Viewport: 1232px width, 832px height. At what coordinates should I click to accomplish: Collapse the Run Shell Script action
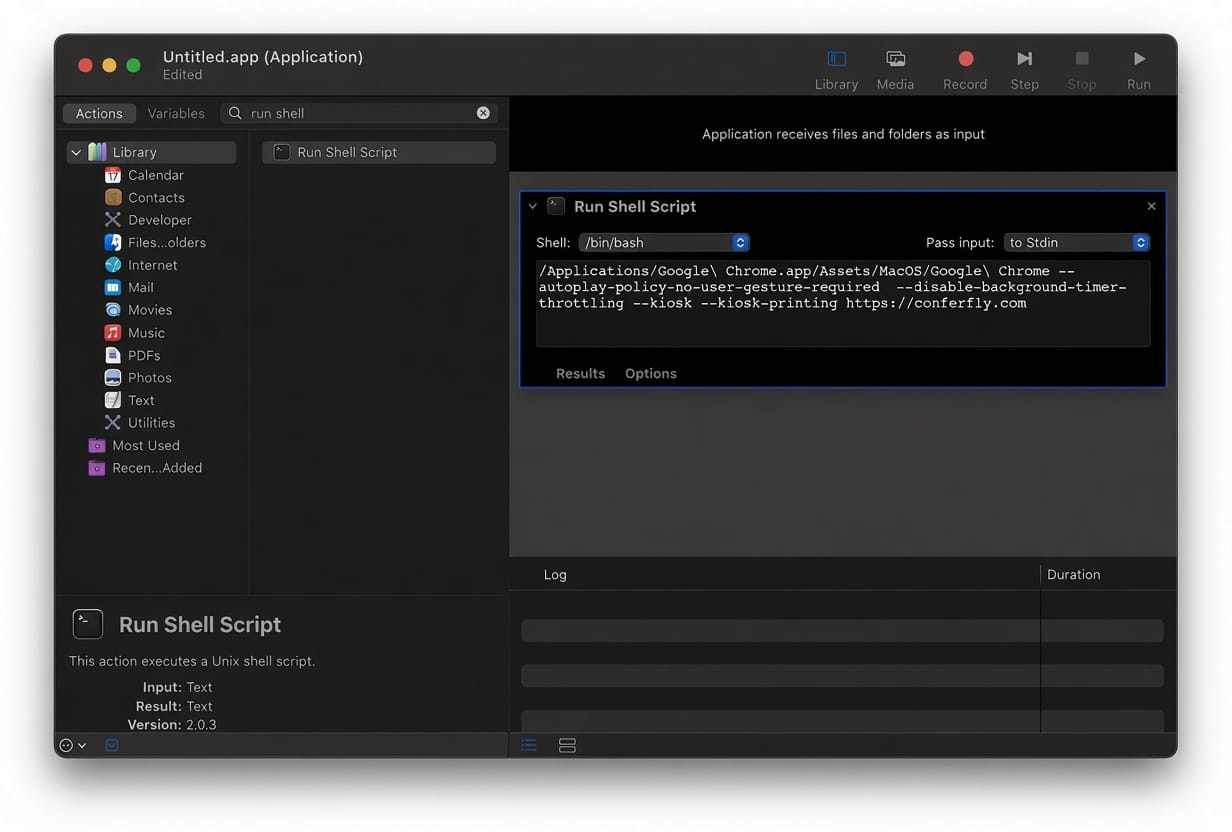point(532,206)
